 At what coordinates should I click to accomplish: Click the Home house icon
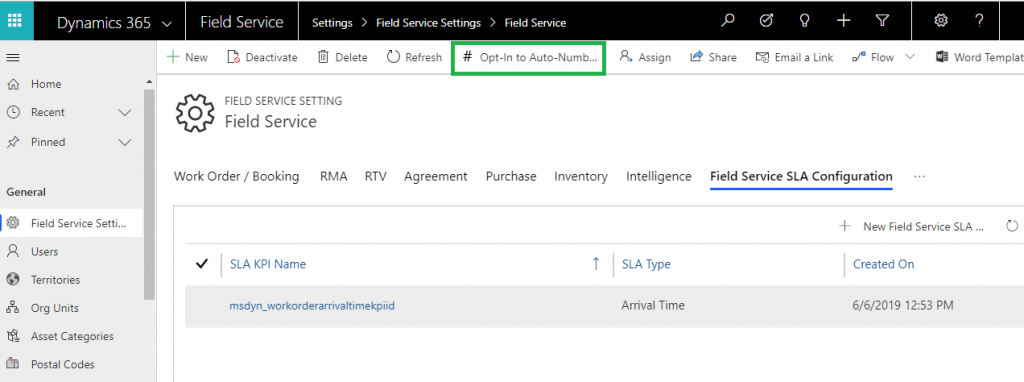pos(12,84)
